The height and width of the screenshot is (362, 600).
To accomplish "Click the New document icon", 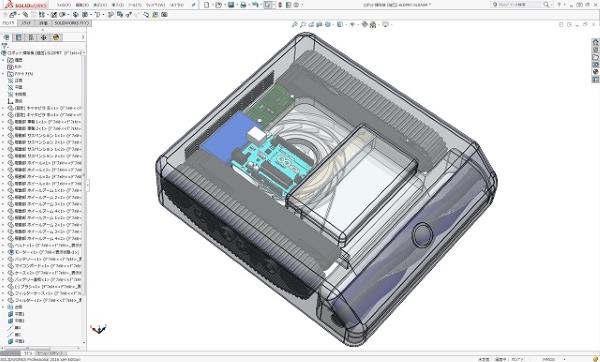I will point(207,5).
